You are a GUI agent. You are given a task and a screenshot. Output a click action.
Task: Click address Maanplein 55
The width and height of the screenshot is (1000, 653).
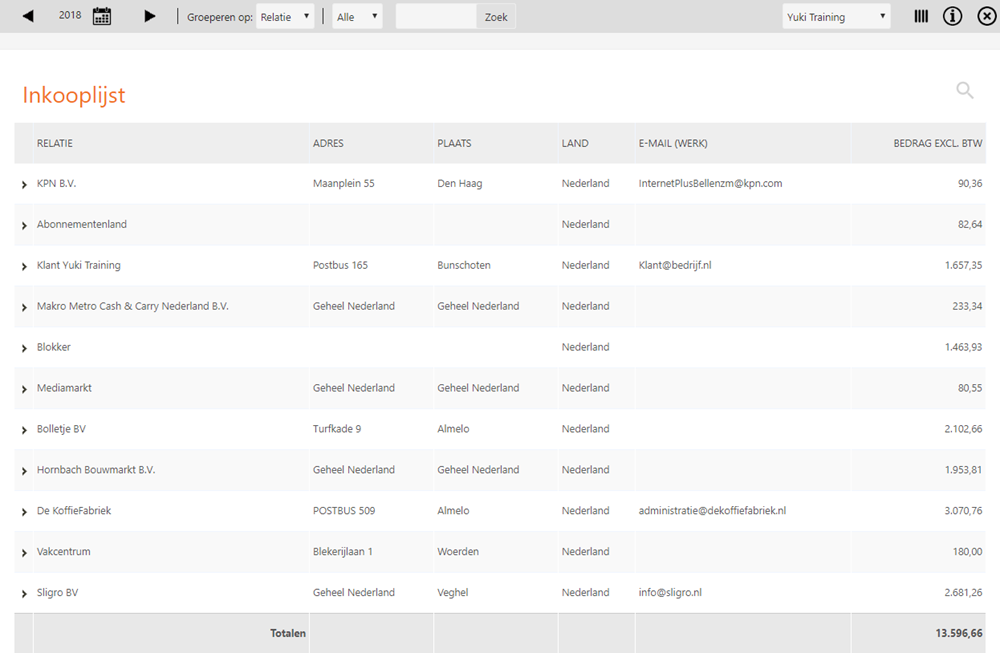(344, 183)
